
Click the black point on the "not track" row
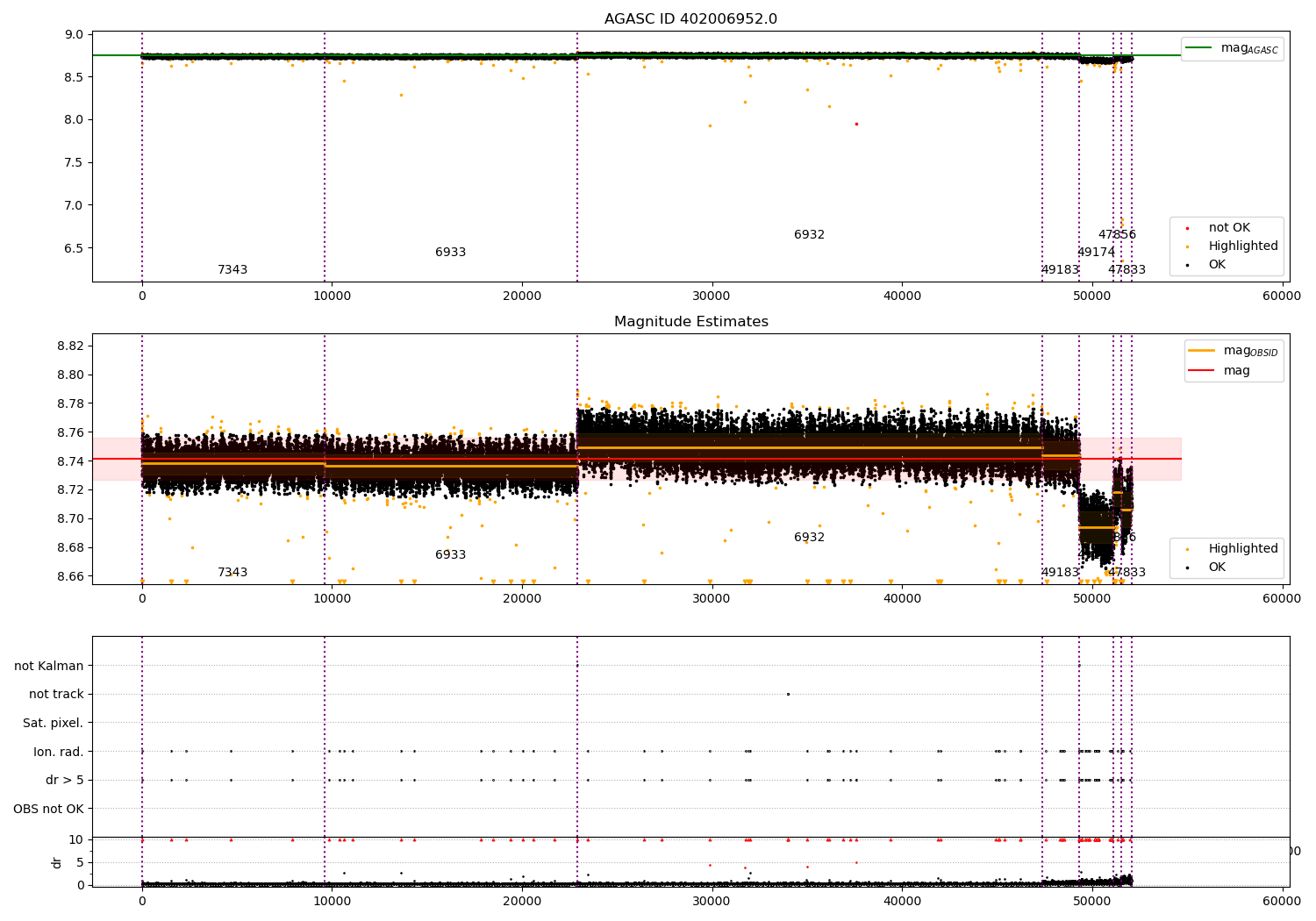point(788,694)
